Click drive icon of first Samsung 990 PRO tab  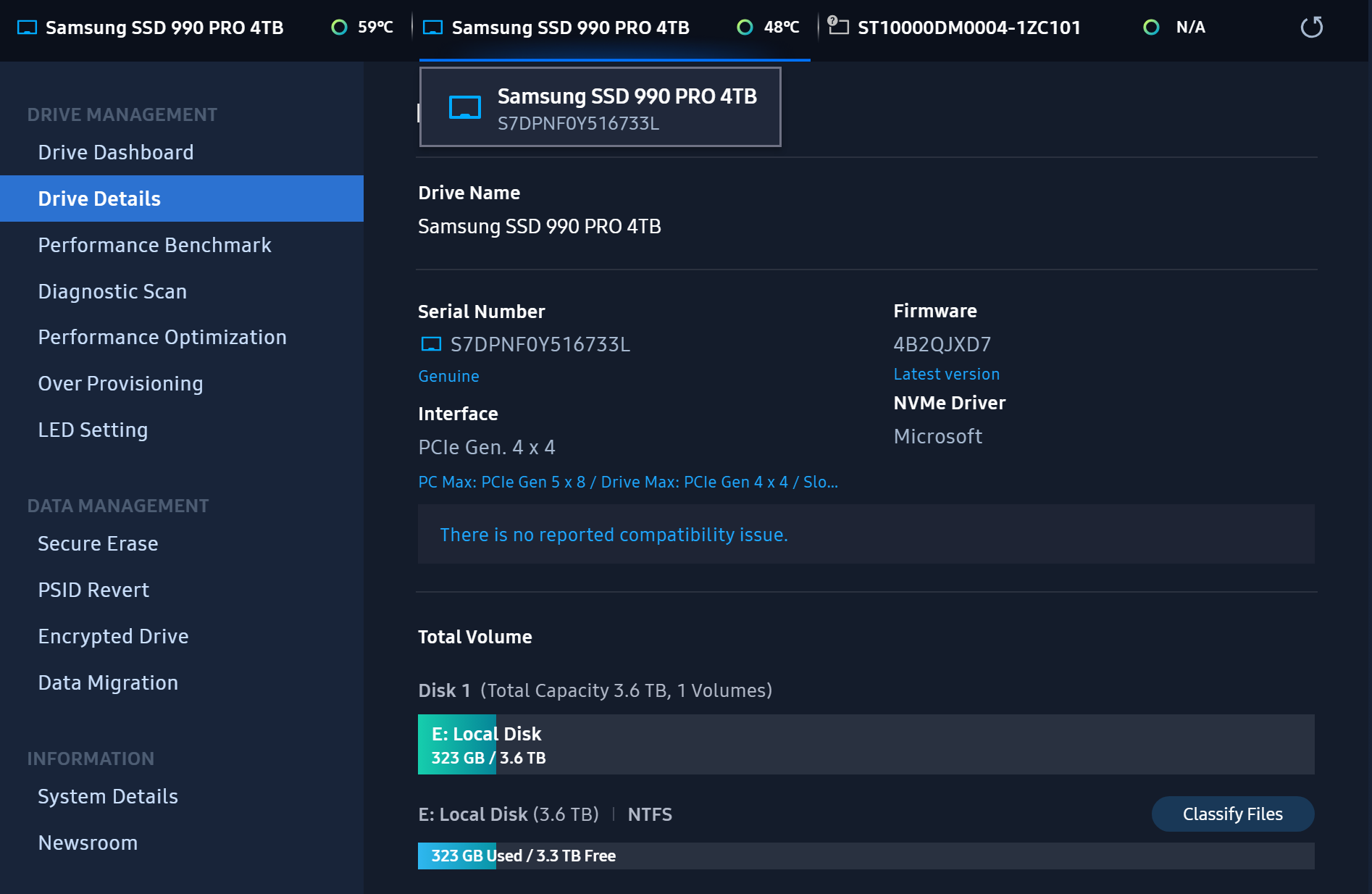(x=27, y=28)
